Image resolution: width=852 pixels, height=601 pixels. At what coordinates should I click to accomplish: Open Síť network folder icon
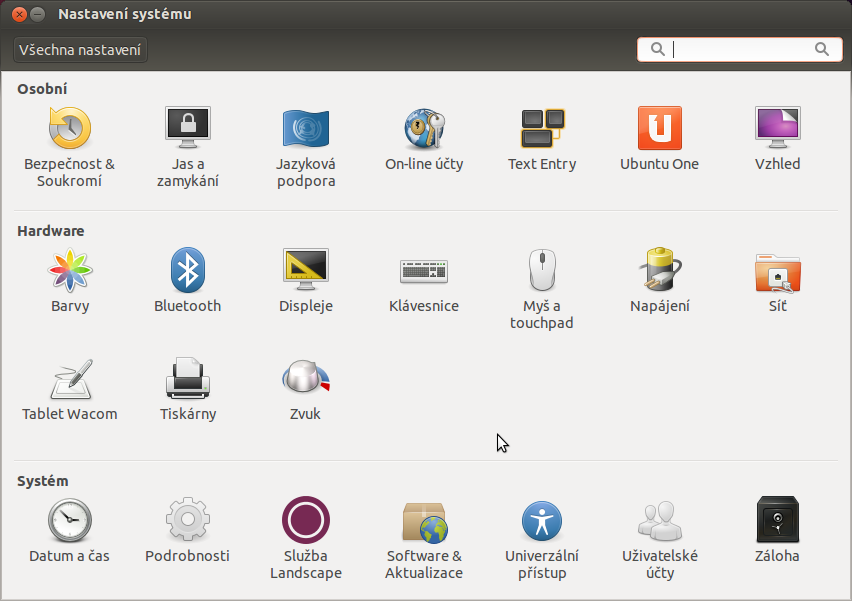(x=778, y=273)
